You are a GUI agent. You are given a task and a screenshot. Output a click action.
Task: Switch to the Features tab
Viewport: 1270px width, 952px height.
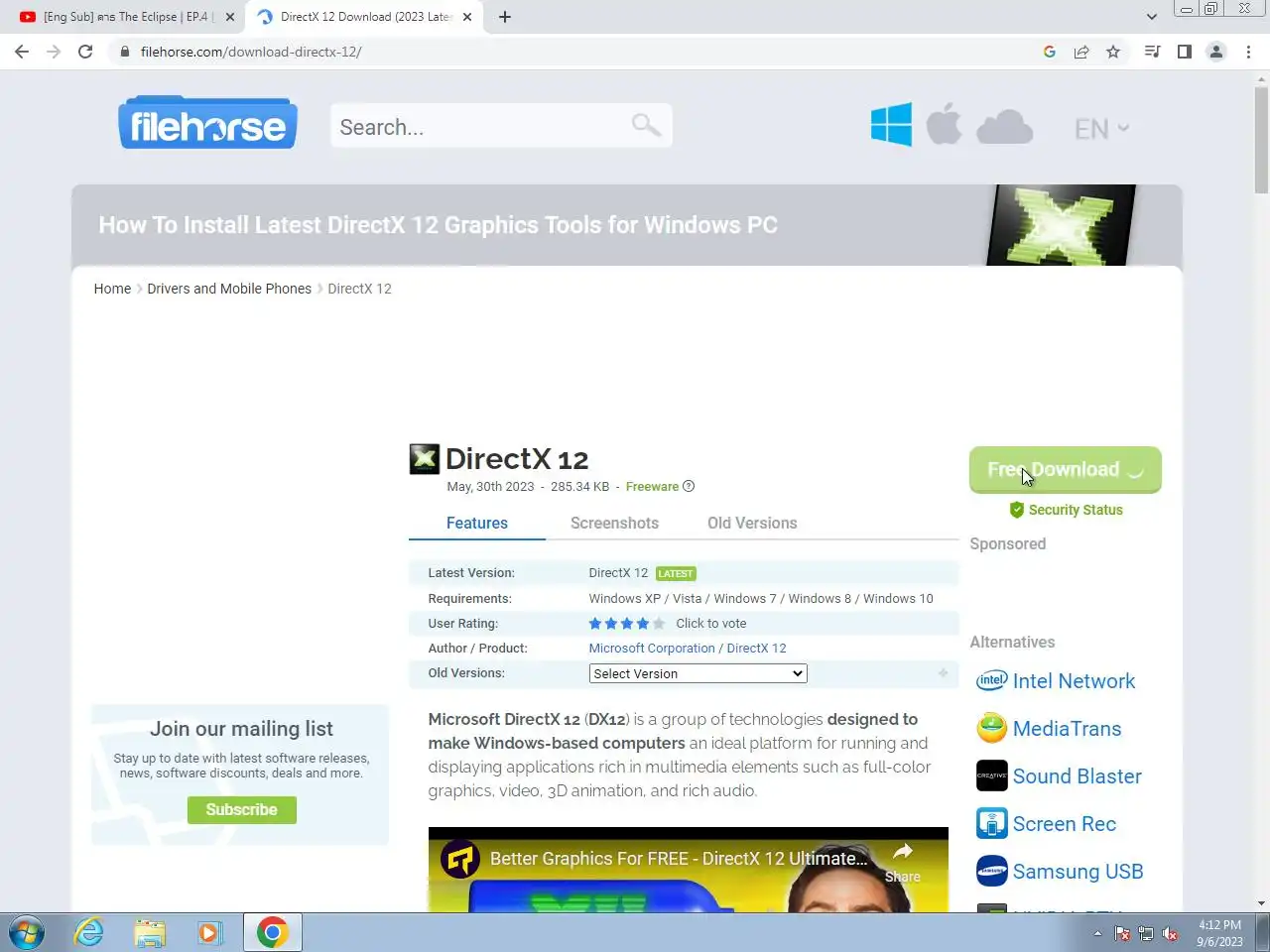click(x=477, y=523)
